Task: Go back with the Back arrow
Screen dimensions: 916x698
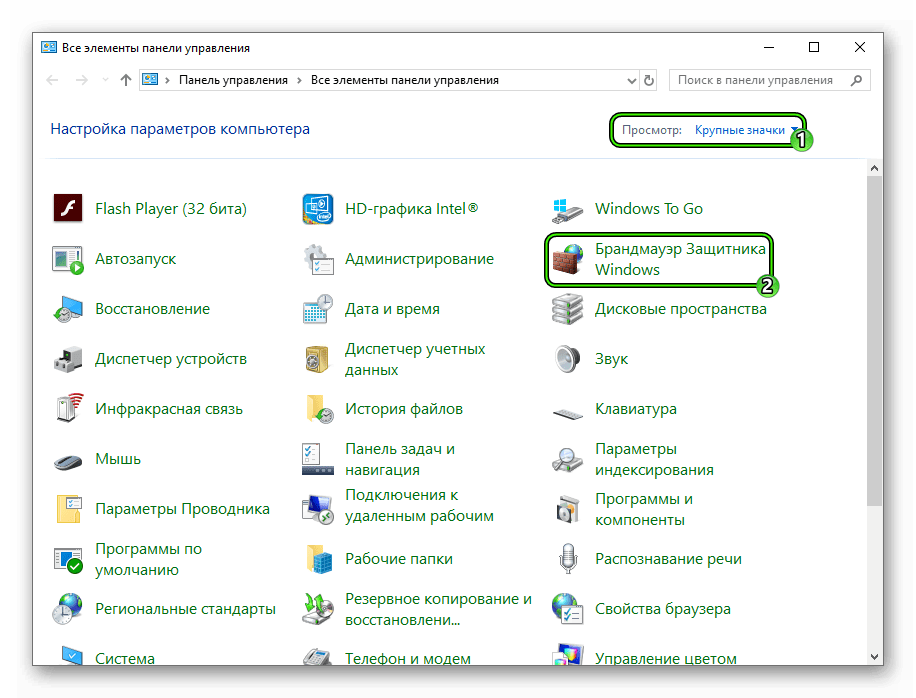Action: point(53,80)
